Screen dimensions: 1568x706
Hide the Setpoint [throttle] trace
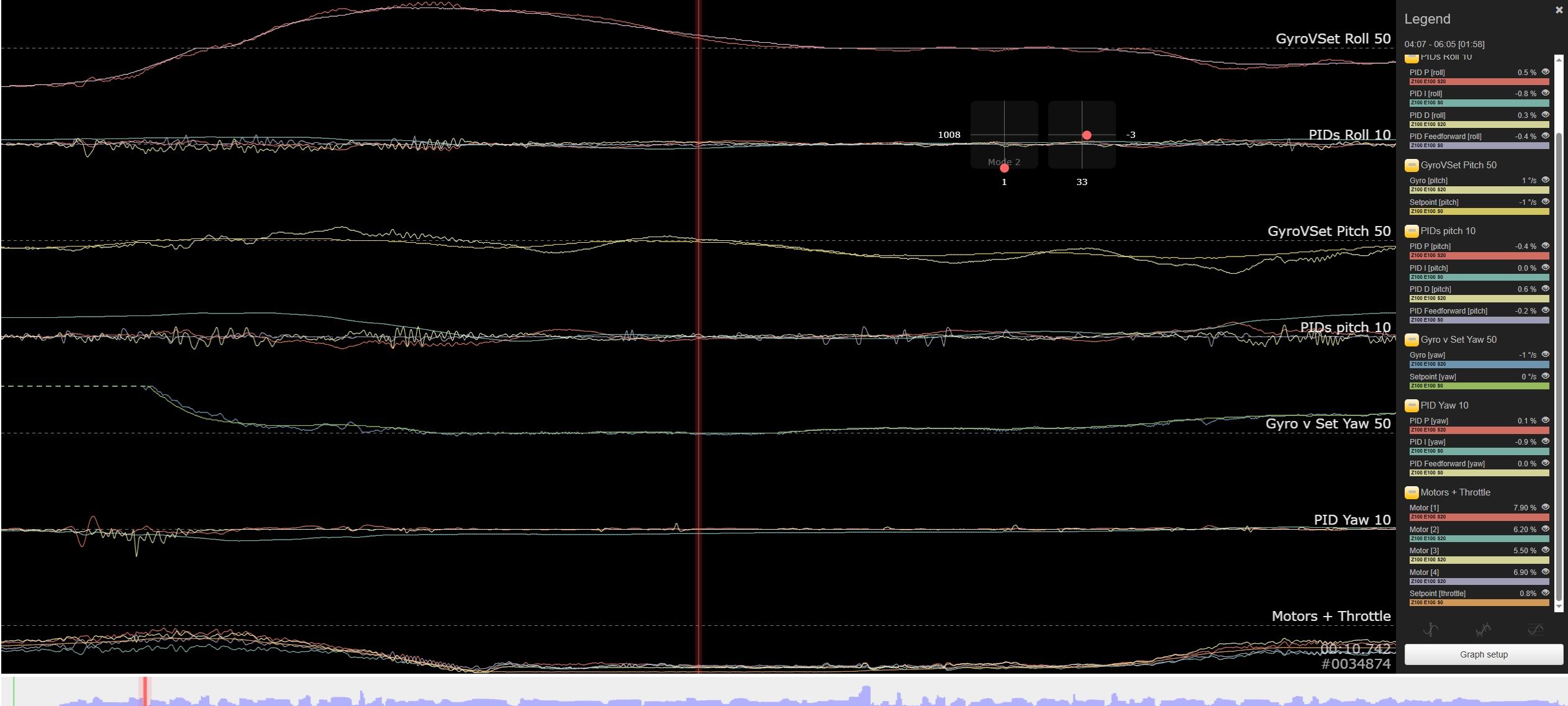click(x=1546, y=593)
